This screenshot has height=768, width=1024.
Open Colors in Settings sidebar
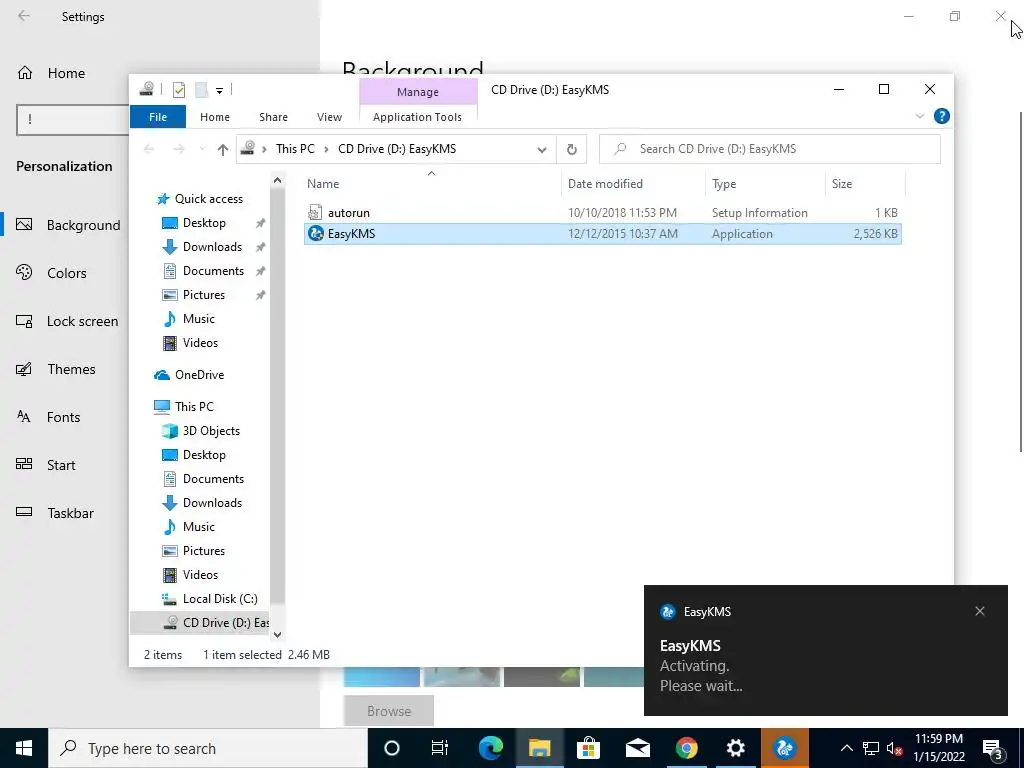pyautogui.click(x=67, y=273)
